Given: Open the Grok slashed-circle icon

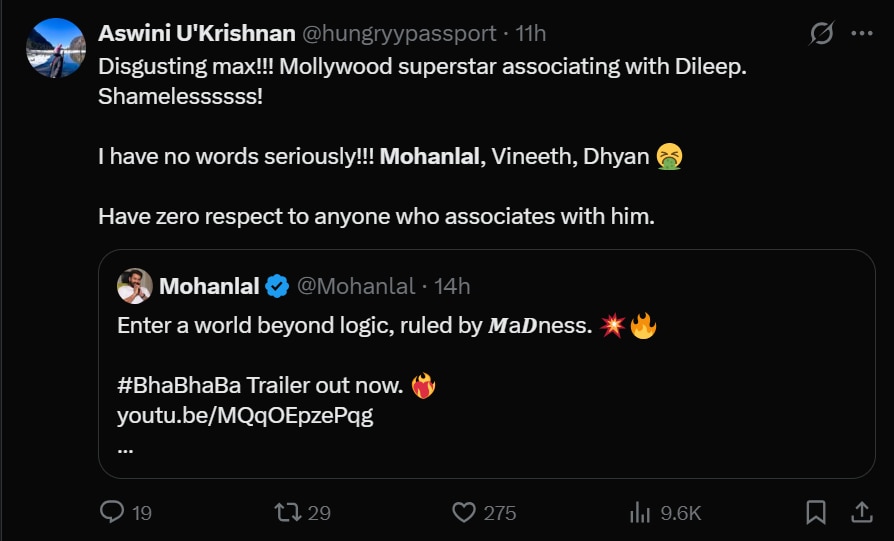Looking at the screenshot, I should point(821,34).
